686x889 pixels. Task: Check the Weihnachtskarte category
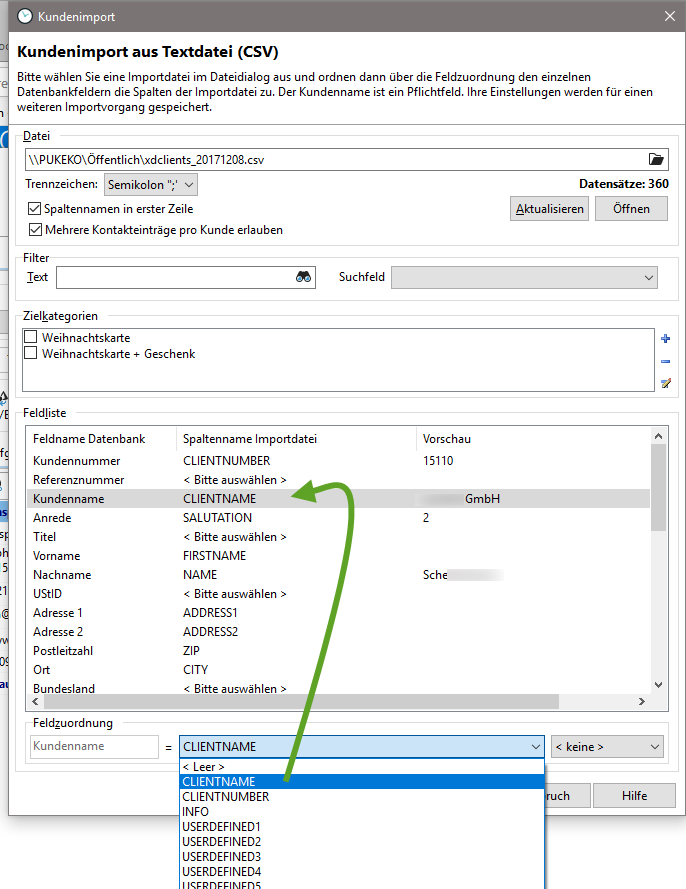coord(31,338)
